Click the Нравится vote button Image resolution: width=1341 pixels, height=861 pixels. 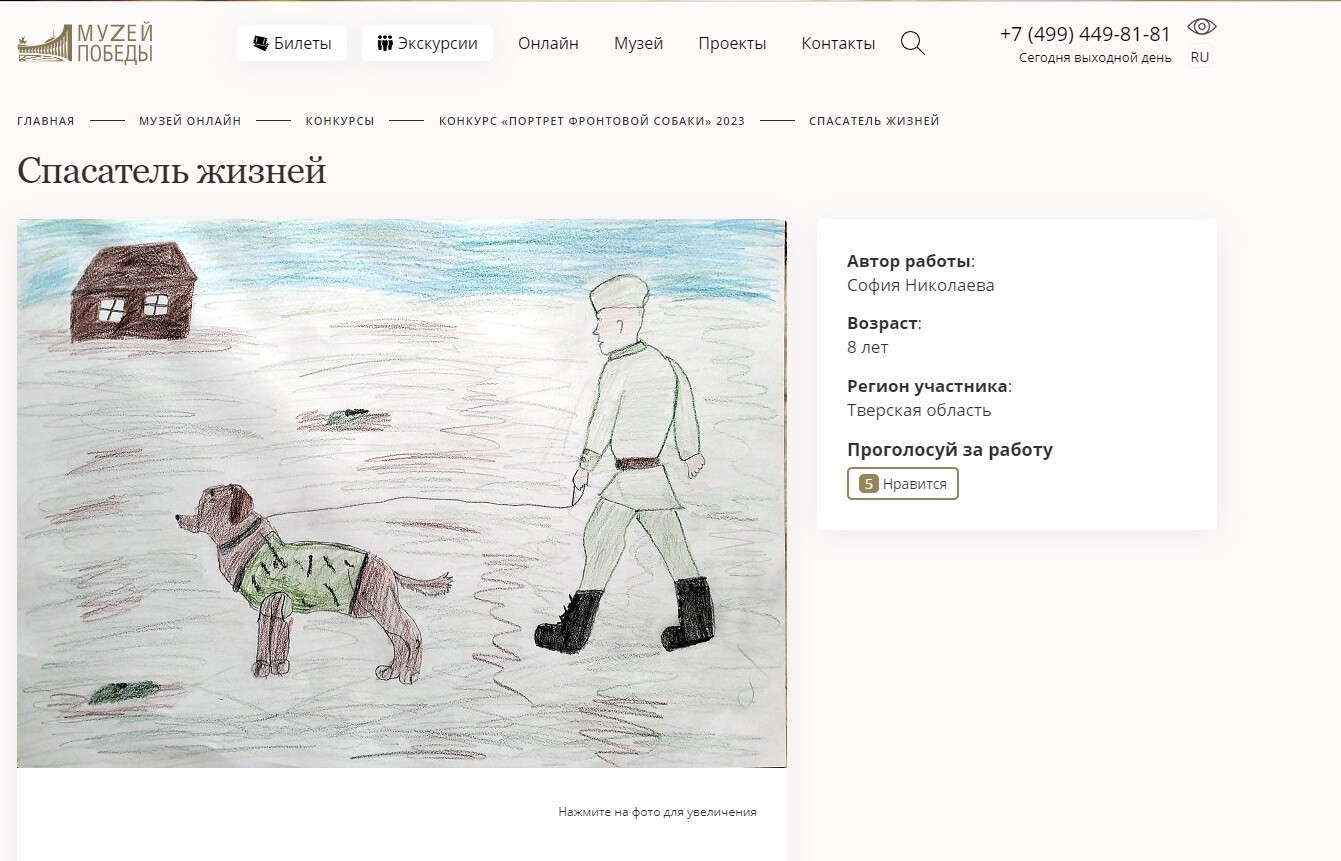[902, 484]
